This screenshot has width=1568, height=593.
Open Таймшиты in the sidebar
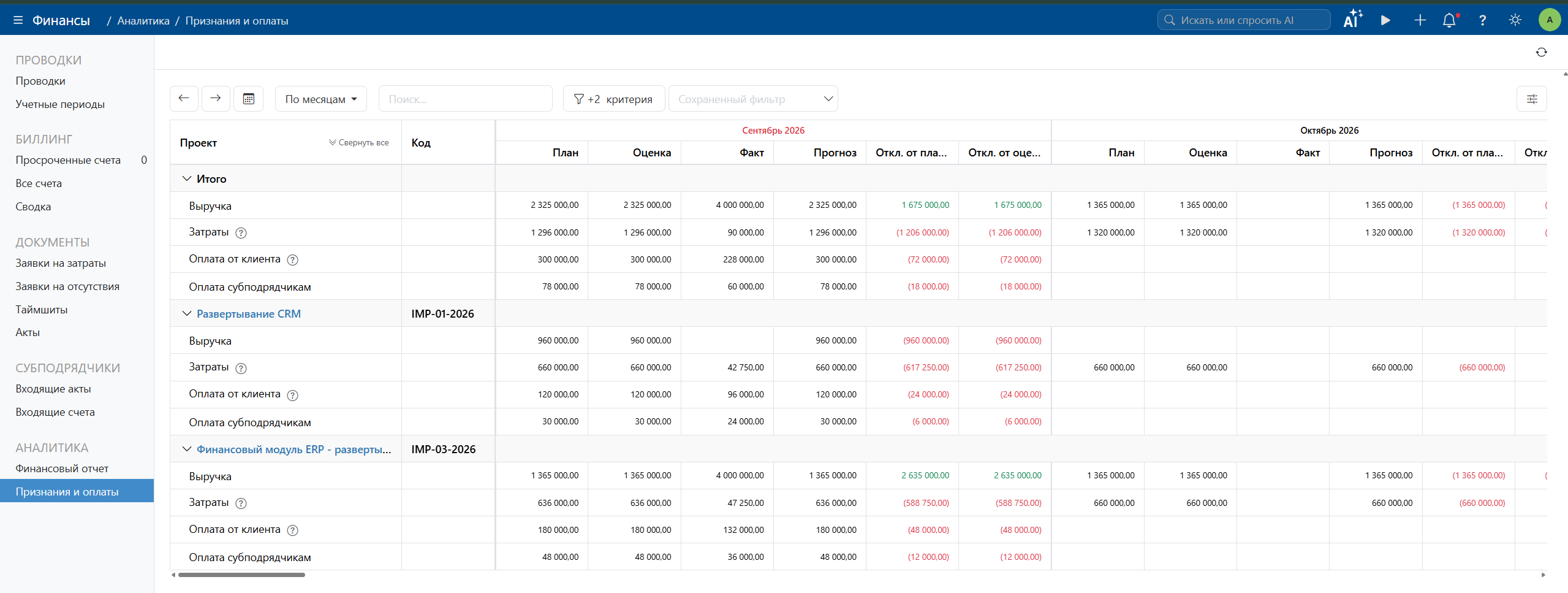tap(42, 310)
